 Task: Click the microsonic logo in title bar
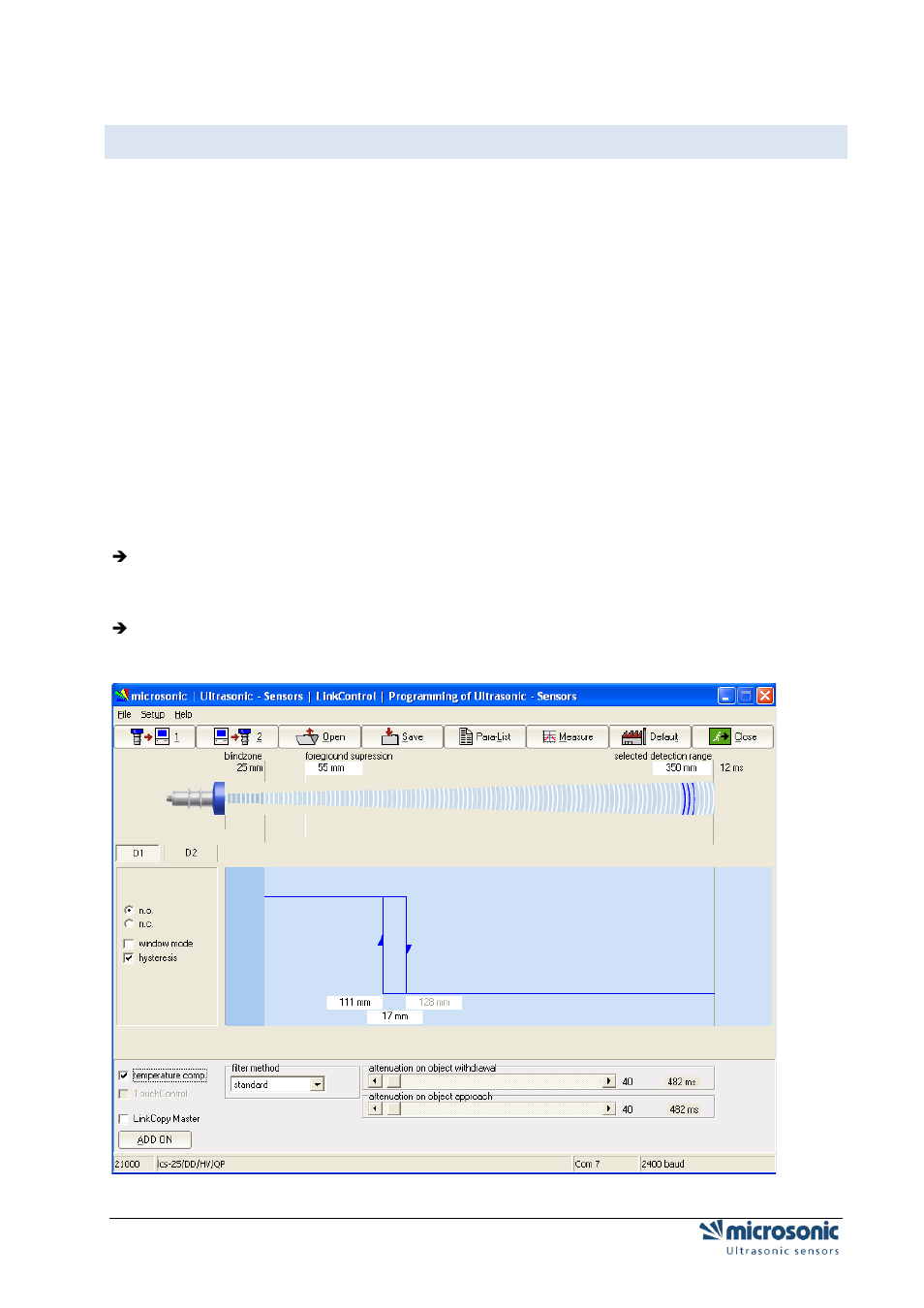coord(122,695)
